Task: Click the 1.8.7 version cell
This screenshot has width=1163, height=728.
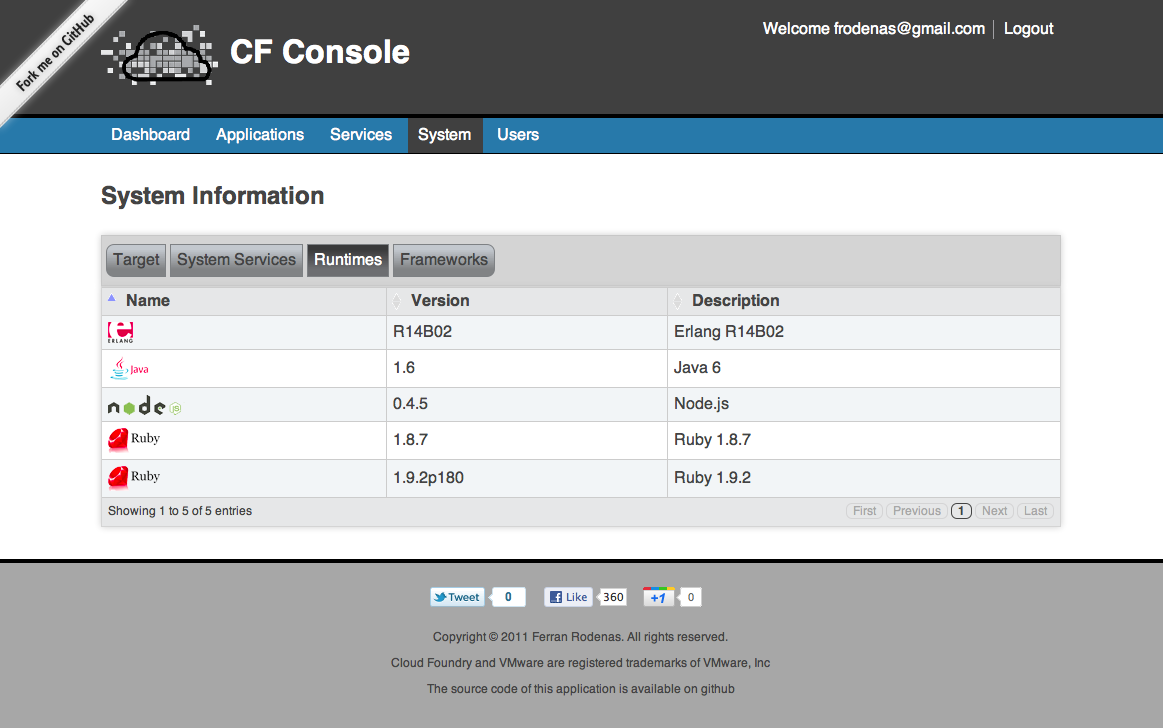Action: pos(527,440)
